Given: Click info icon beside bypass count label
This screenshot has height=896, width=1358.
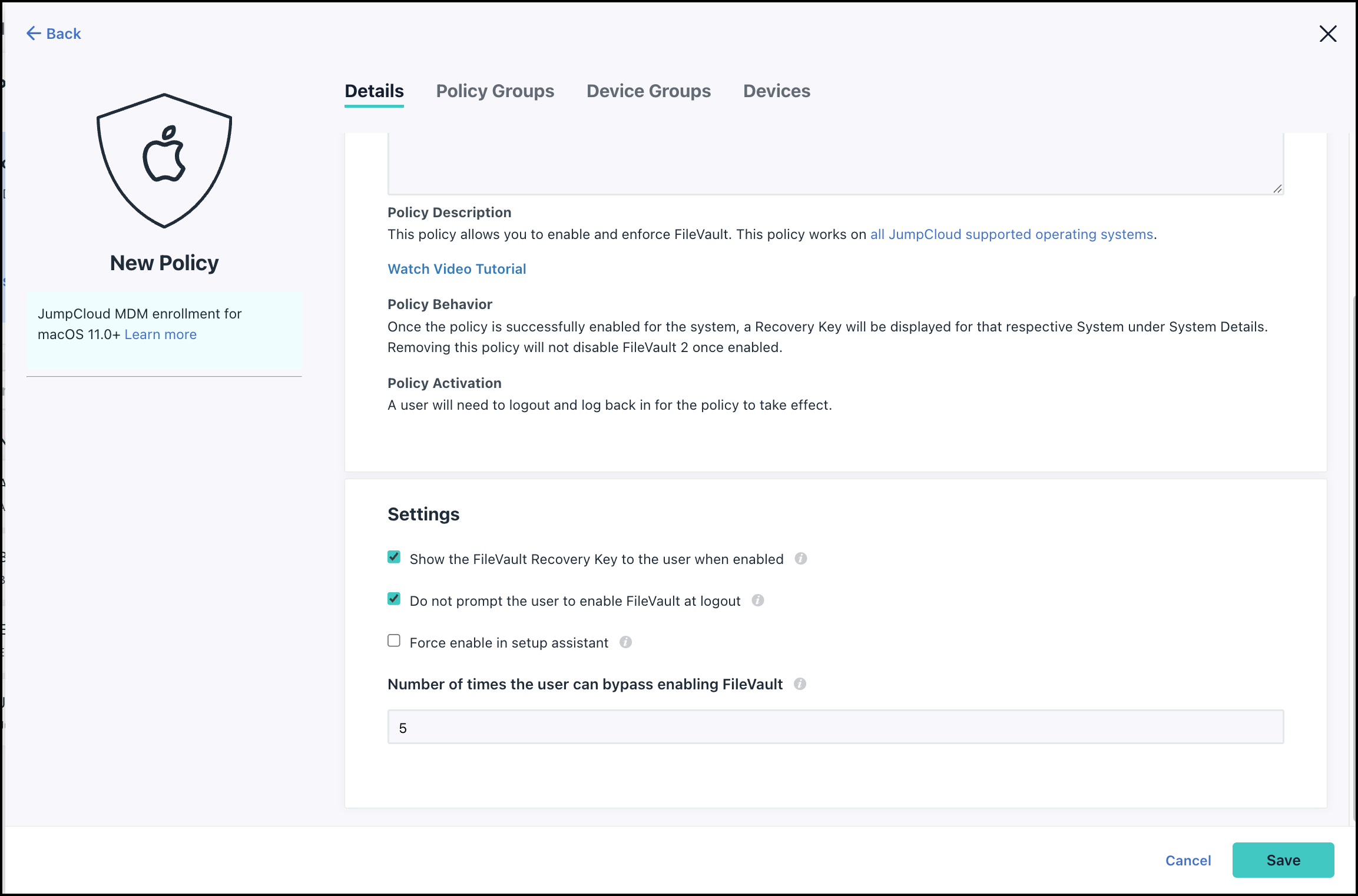Looking at the screenshot, I should click(x=800, y=684).
